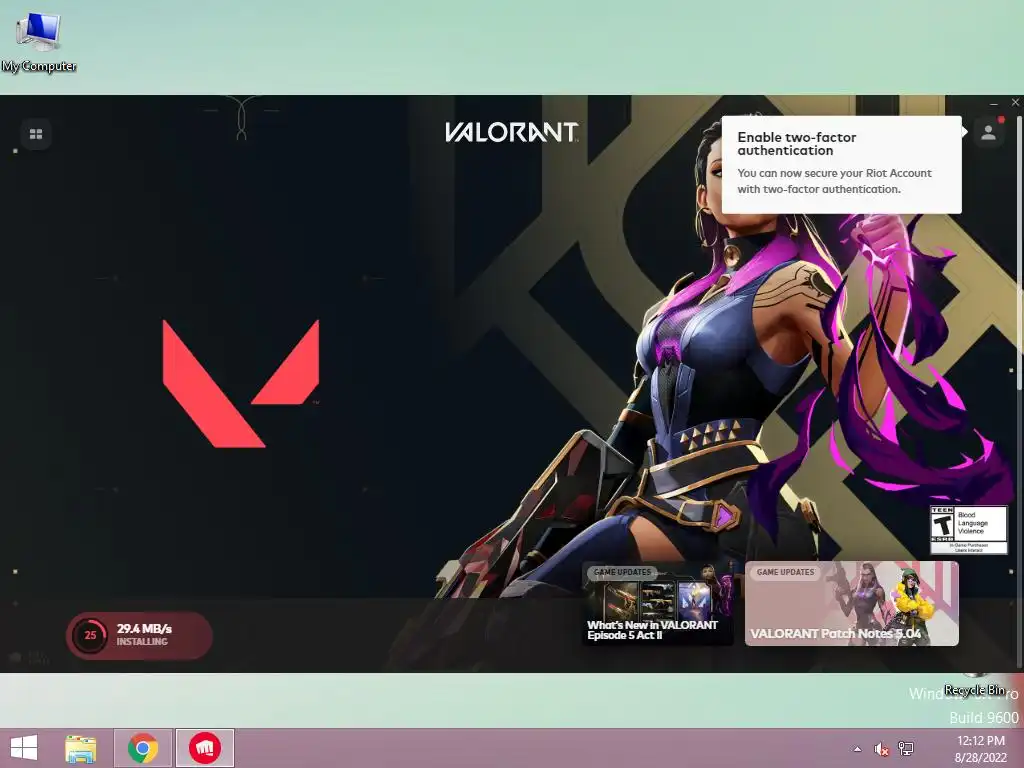Viewport: 1024px width, 768px height.
Task: Open the Windows Start button
Action: (24, 748)
